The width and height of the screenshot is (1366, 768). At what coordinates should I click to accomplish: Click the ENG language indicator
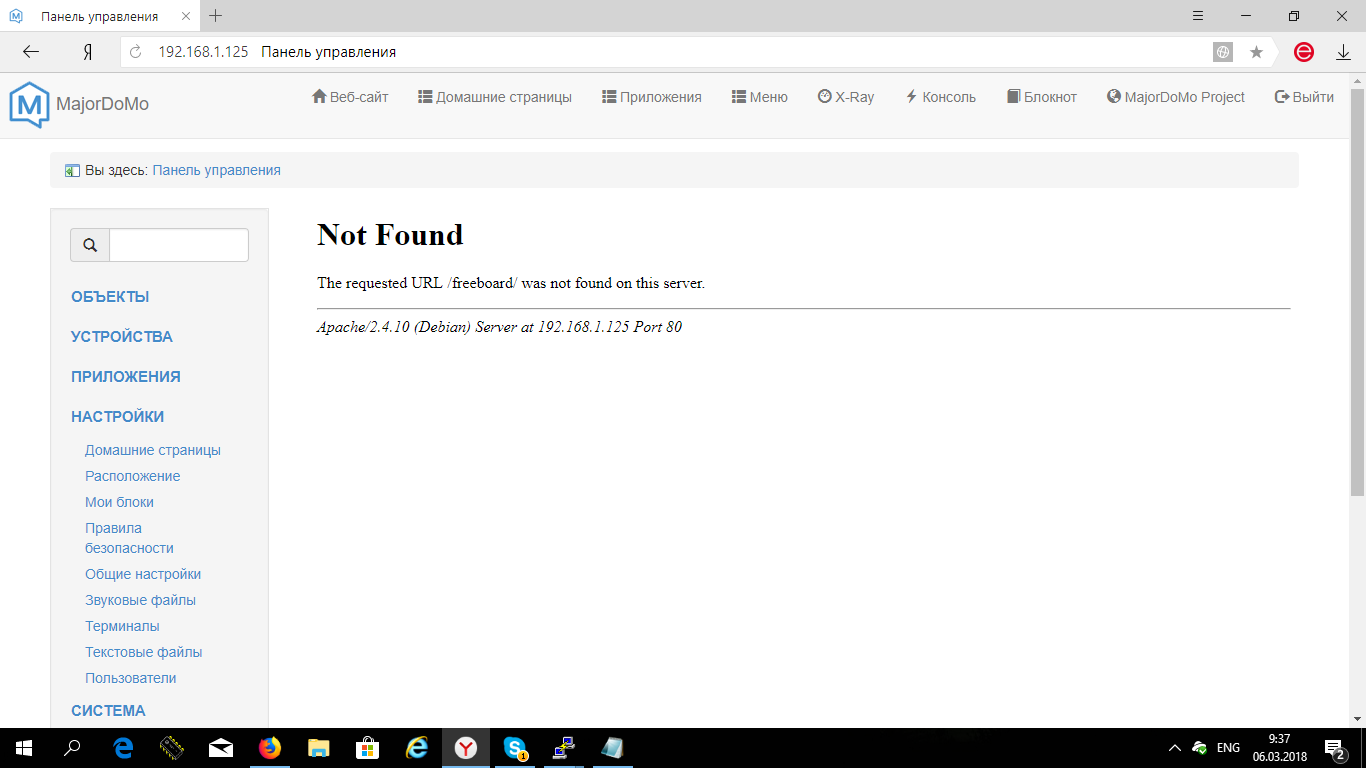point(1228,748)
